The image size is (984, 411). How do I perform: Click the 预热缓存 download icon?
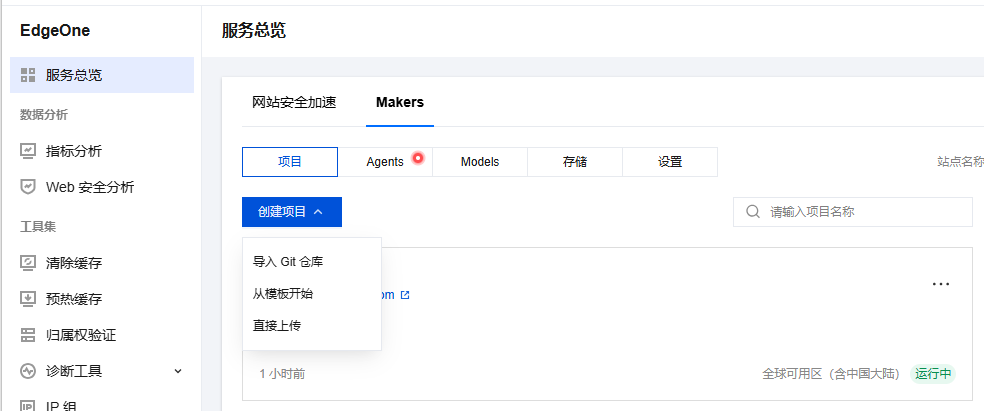tap(28, 299)
